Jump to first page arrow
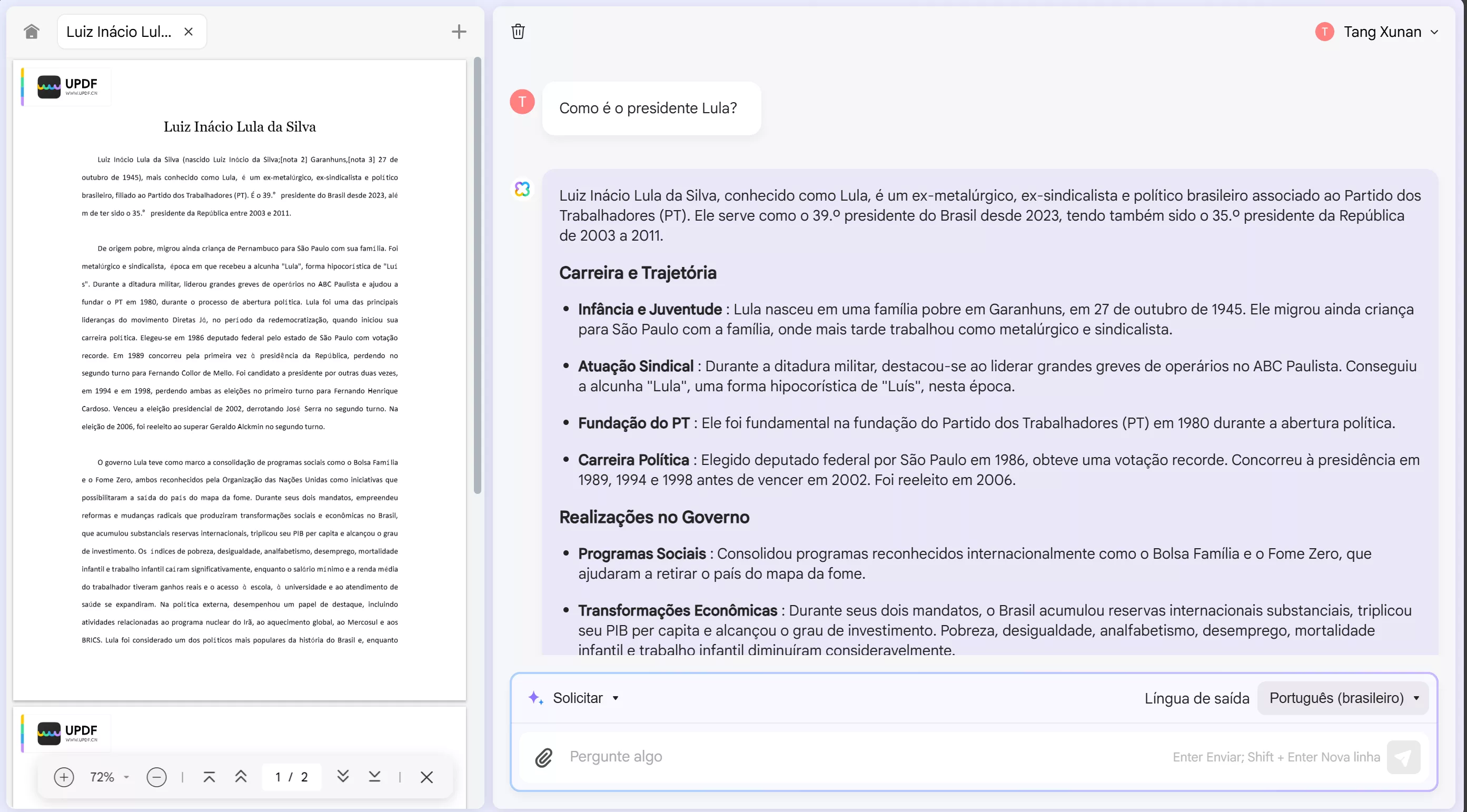The width and height of the screenshot is (1467, 812). click(209, 777)
